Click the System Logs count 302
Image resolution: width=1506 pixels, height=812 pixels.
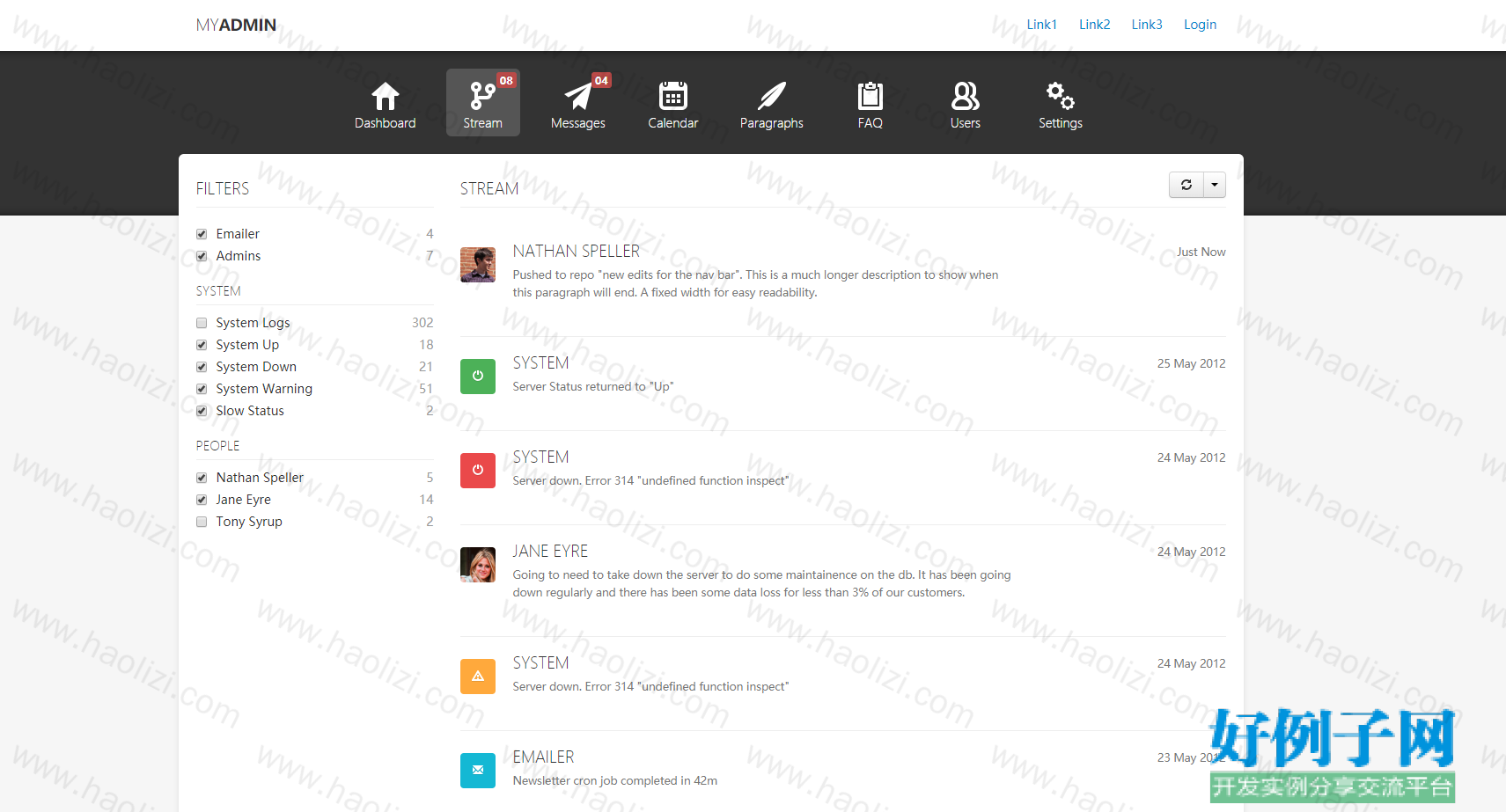coord(422,323)
